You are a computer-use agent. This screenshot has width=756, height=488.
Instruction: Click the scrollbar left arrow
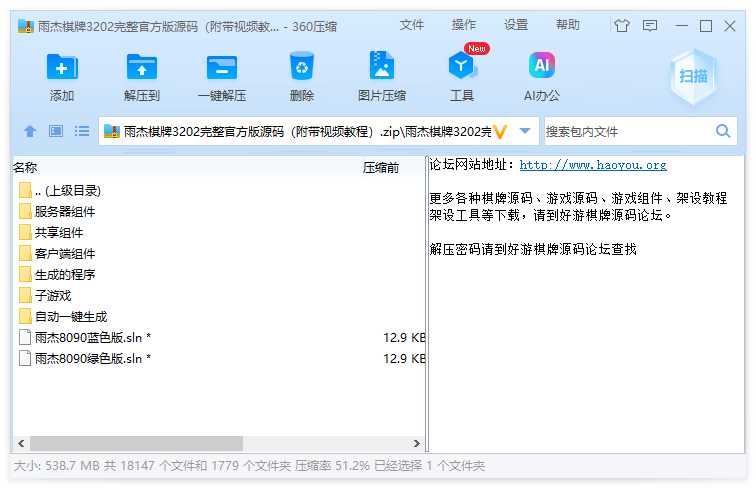click(21, 443)
